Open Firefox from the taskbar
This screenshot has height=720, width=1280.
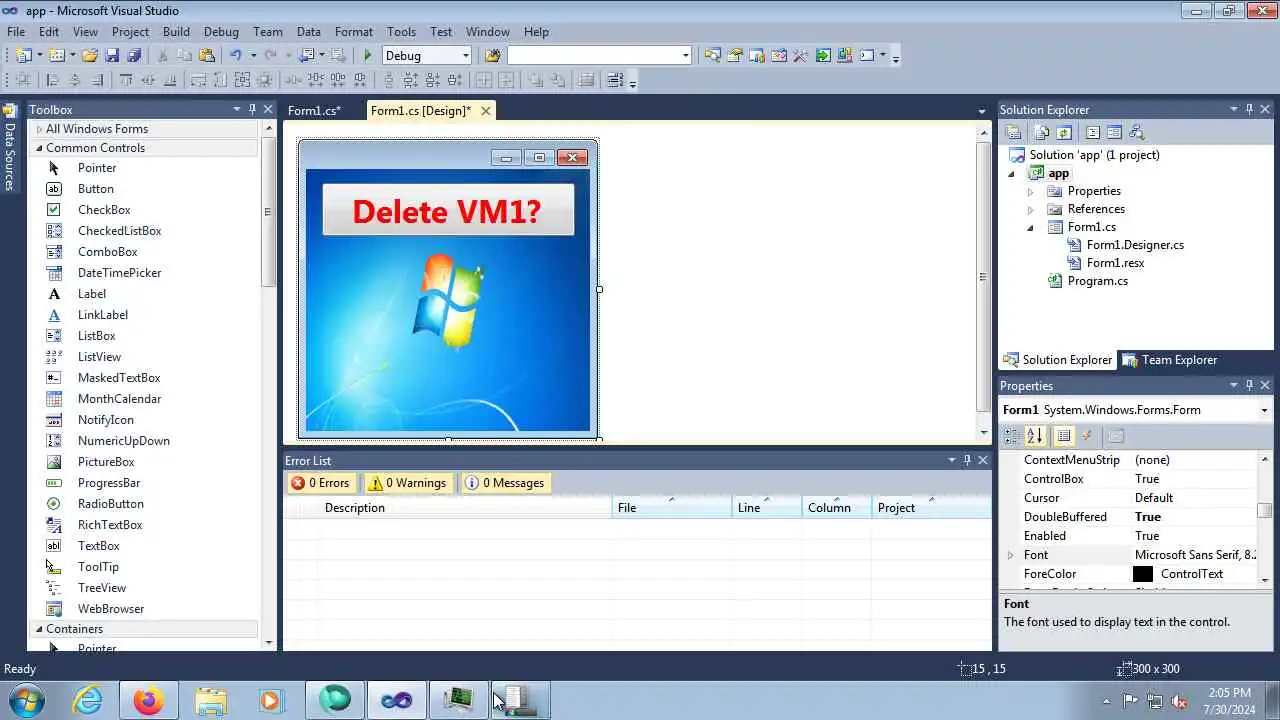coord(149,701)
